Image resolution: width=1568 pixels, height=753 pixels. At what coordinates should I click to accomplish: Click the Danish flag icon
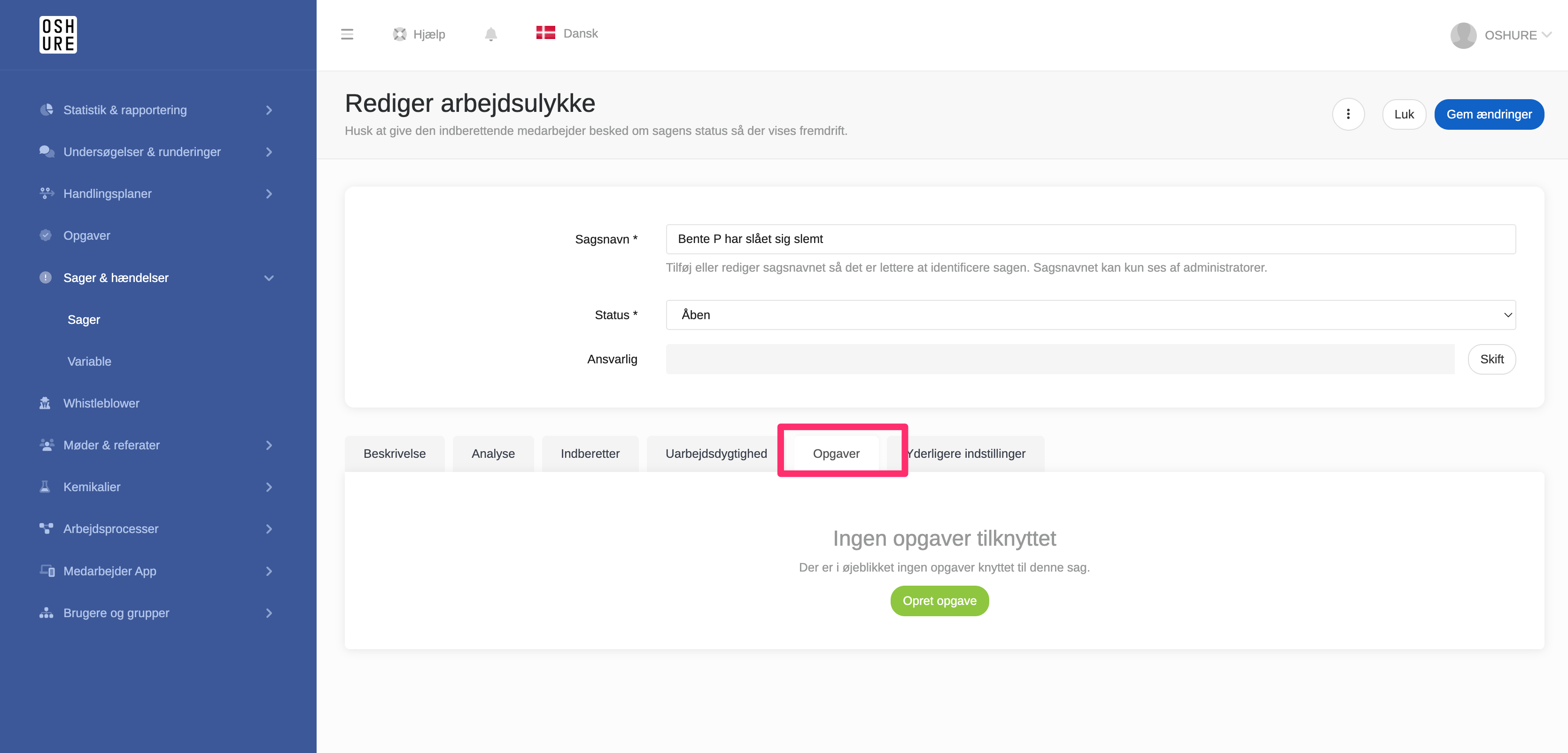[x=545, y=33]
